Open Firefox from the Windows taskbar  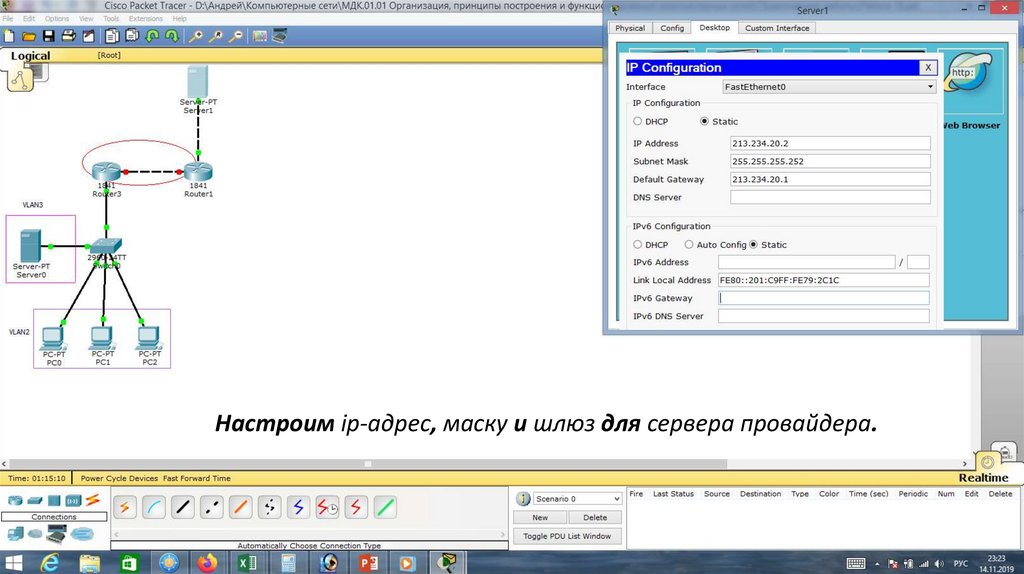(207, 563)
